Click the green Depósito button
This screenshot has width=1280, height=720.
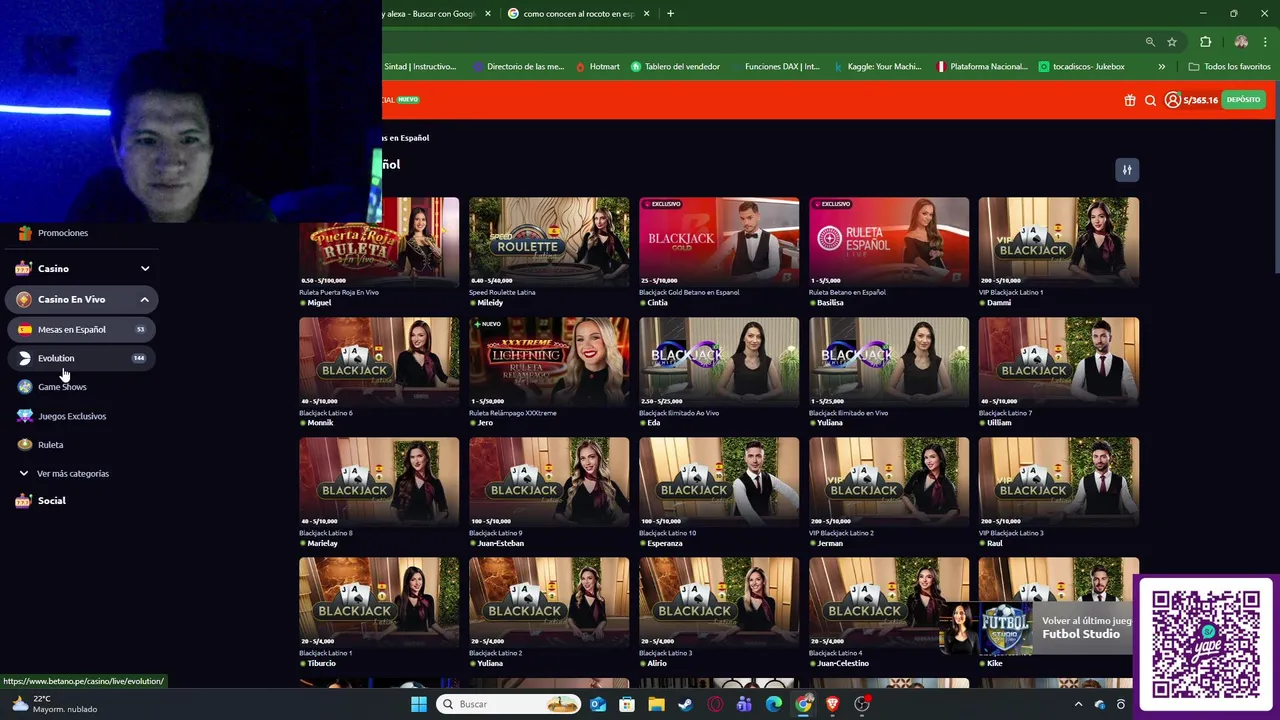point(1243,100)
